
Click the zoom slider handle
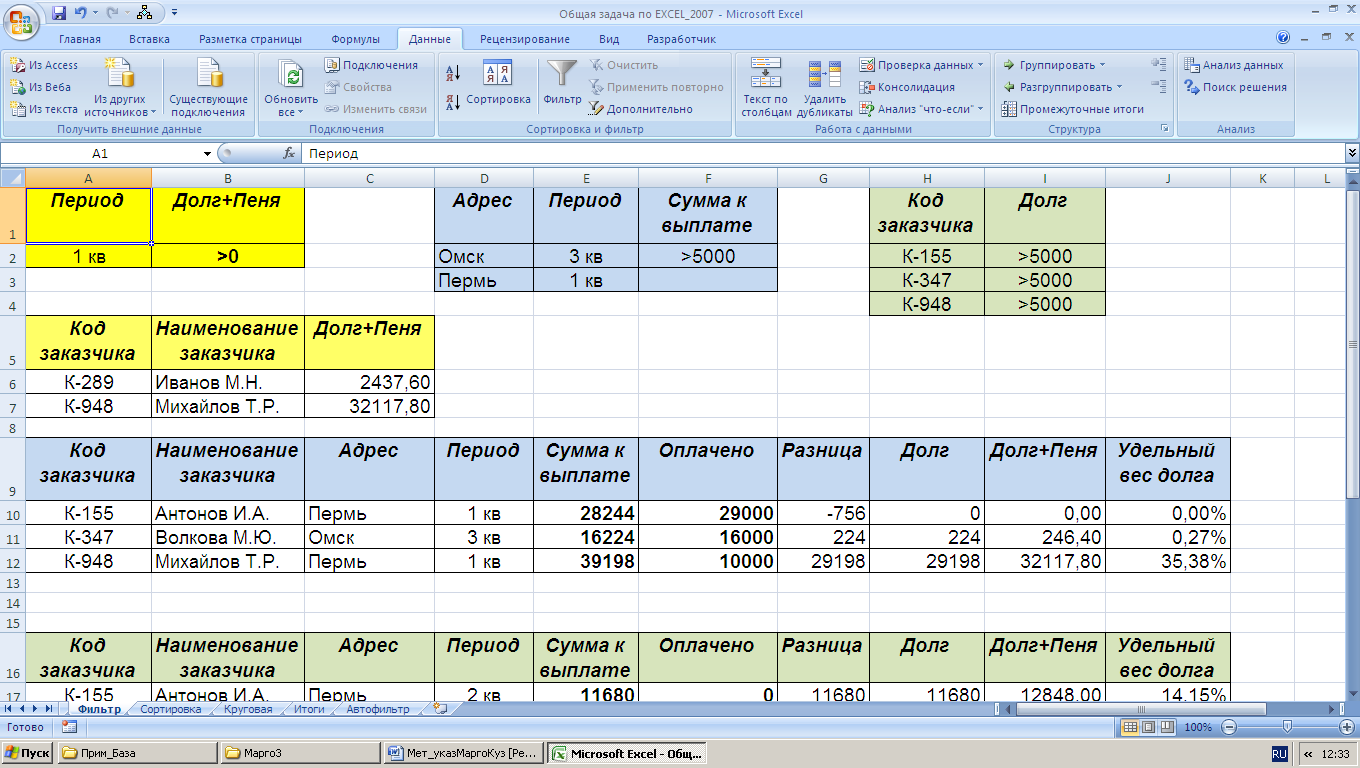(x=1289, y=727)
